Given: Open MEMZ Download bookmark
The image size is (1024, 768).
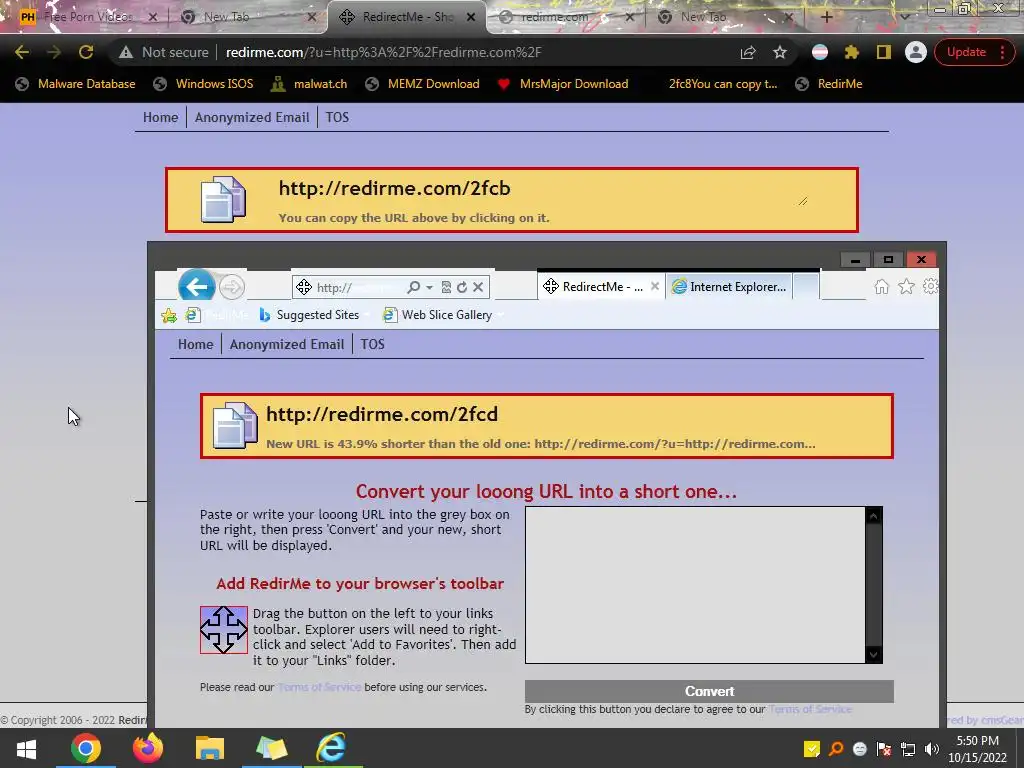Looking at the screenshot, I should [x=422, y=84].
